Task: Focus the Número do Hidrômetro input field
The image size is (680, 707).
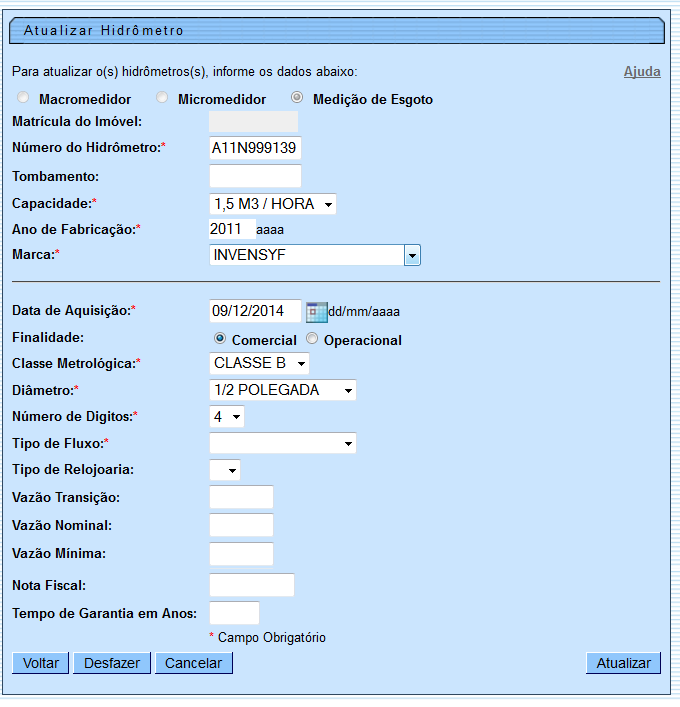Action: coord(255,148)
